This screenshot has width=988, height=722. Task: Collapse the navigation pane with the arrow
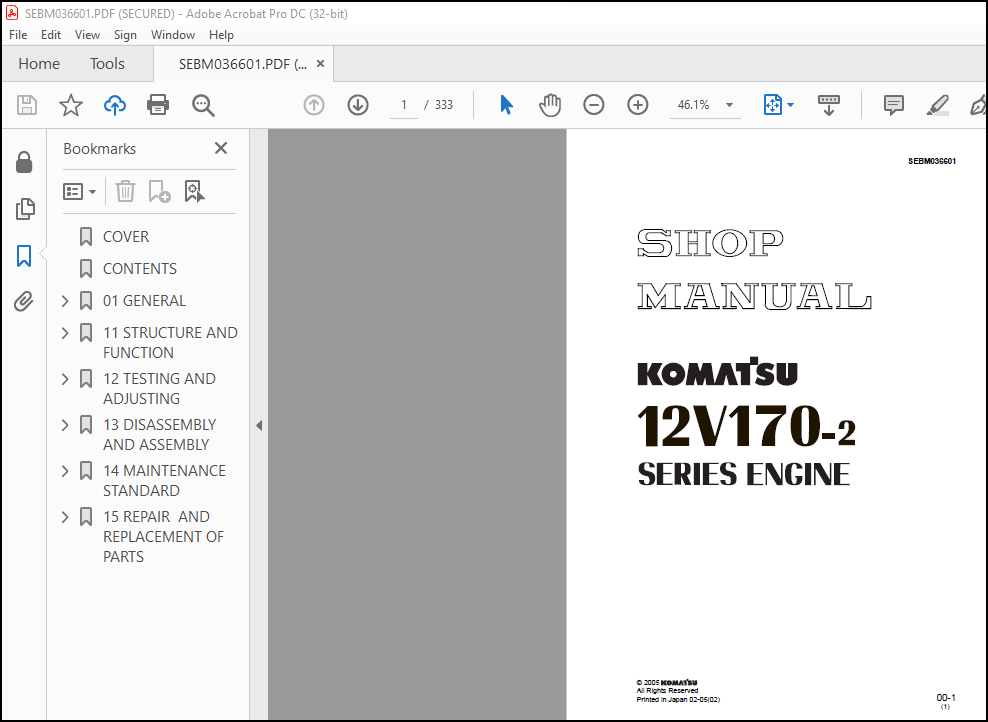pos(259,425)
